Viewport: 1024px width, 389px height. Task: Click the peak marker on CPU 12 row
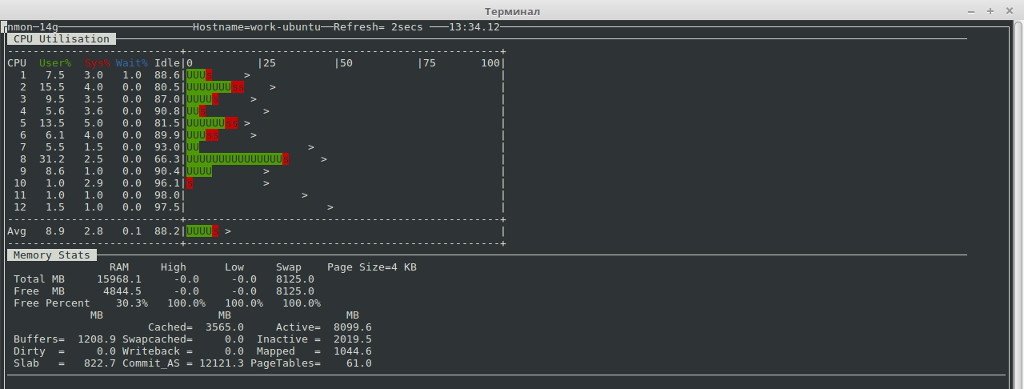point(330,208)
